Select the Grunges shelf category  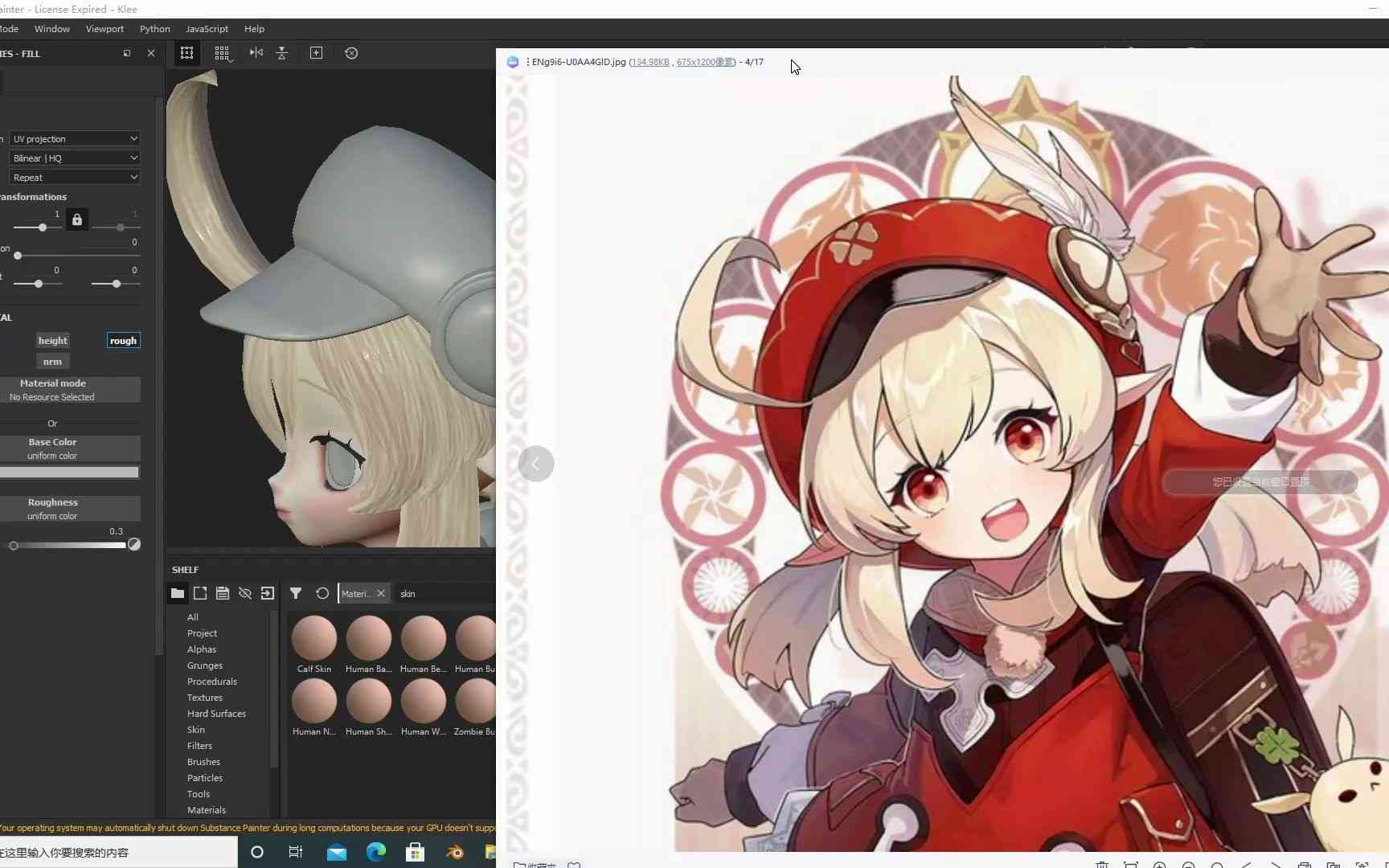tap(205, 665)
